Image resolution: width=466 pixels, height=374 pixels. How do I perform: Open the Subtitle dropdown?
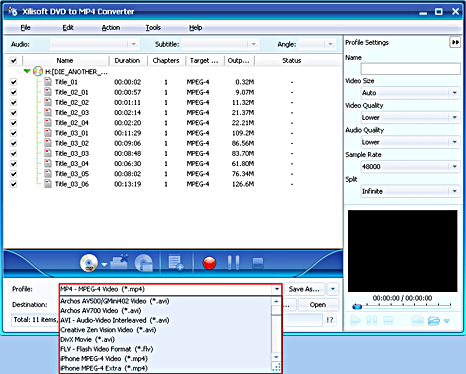coord(253,44)
